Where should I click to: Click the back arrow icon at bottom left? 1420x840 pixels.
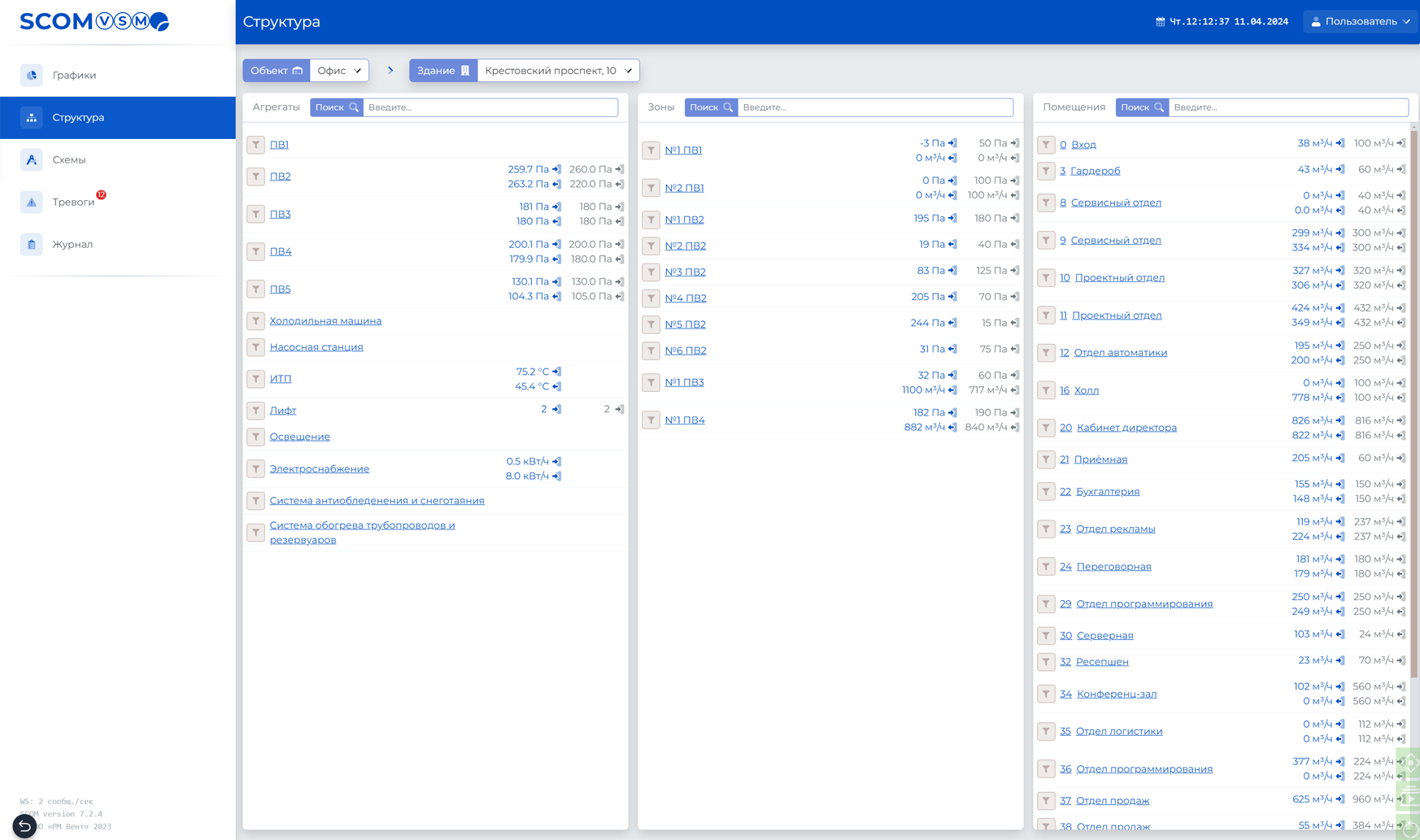[x=24, y=826]
